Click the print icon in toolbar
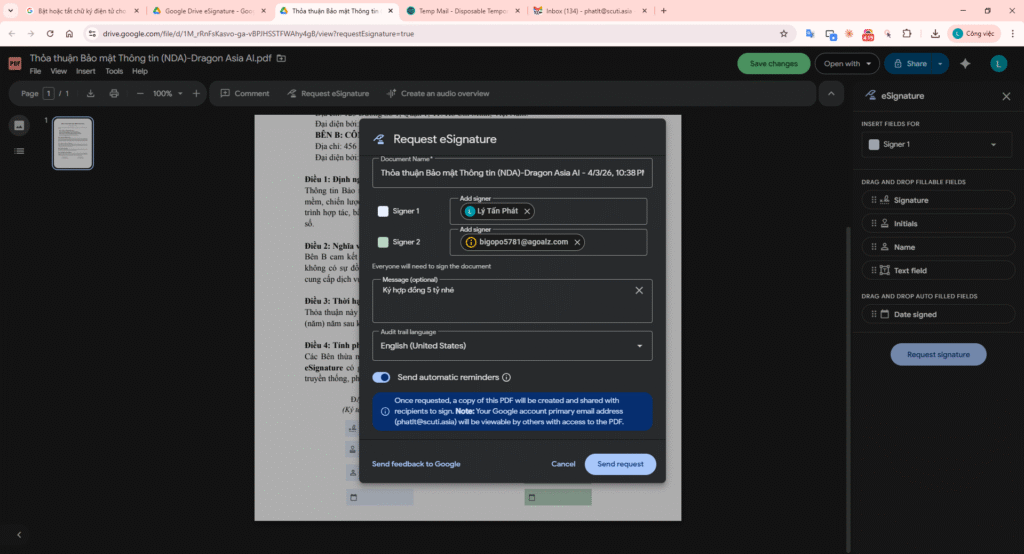 click(x=114, y=93)
